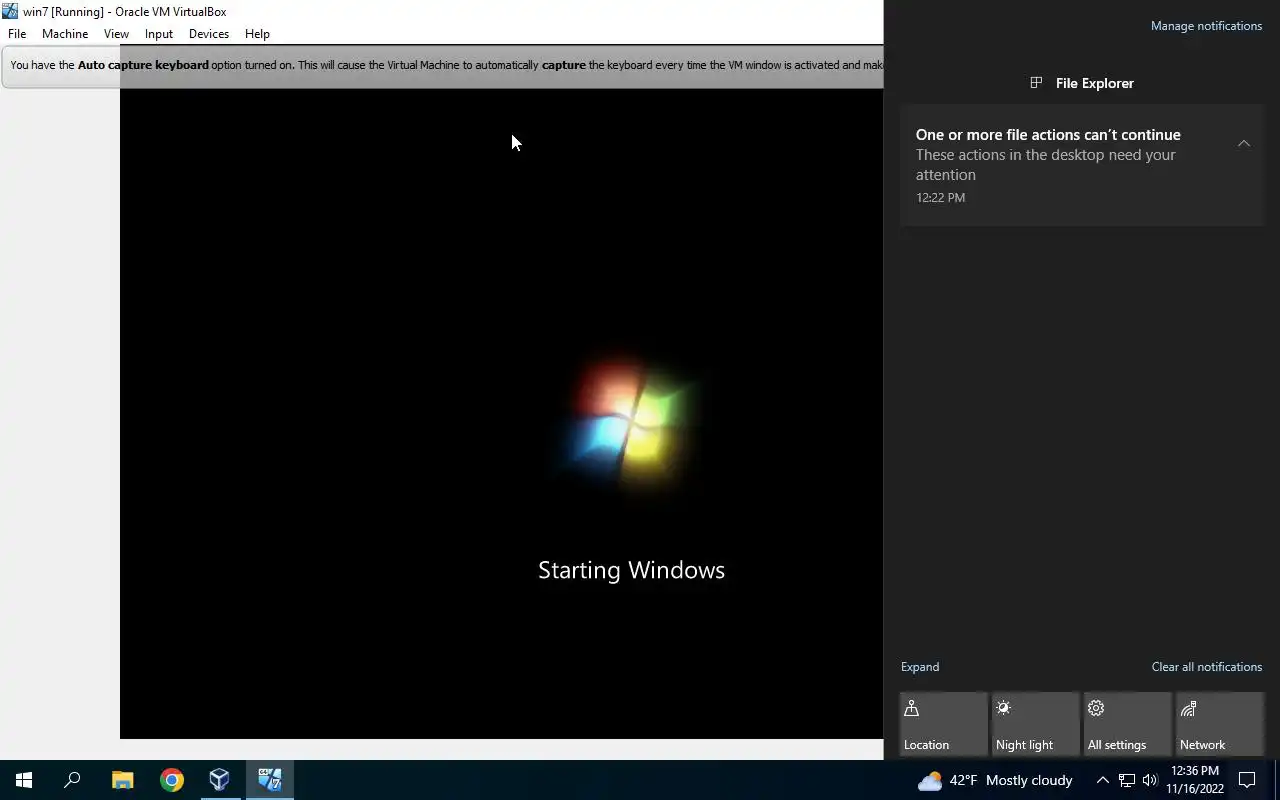Show hidden system tray icons

1103,780
